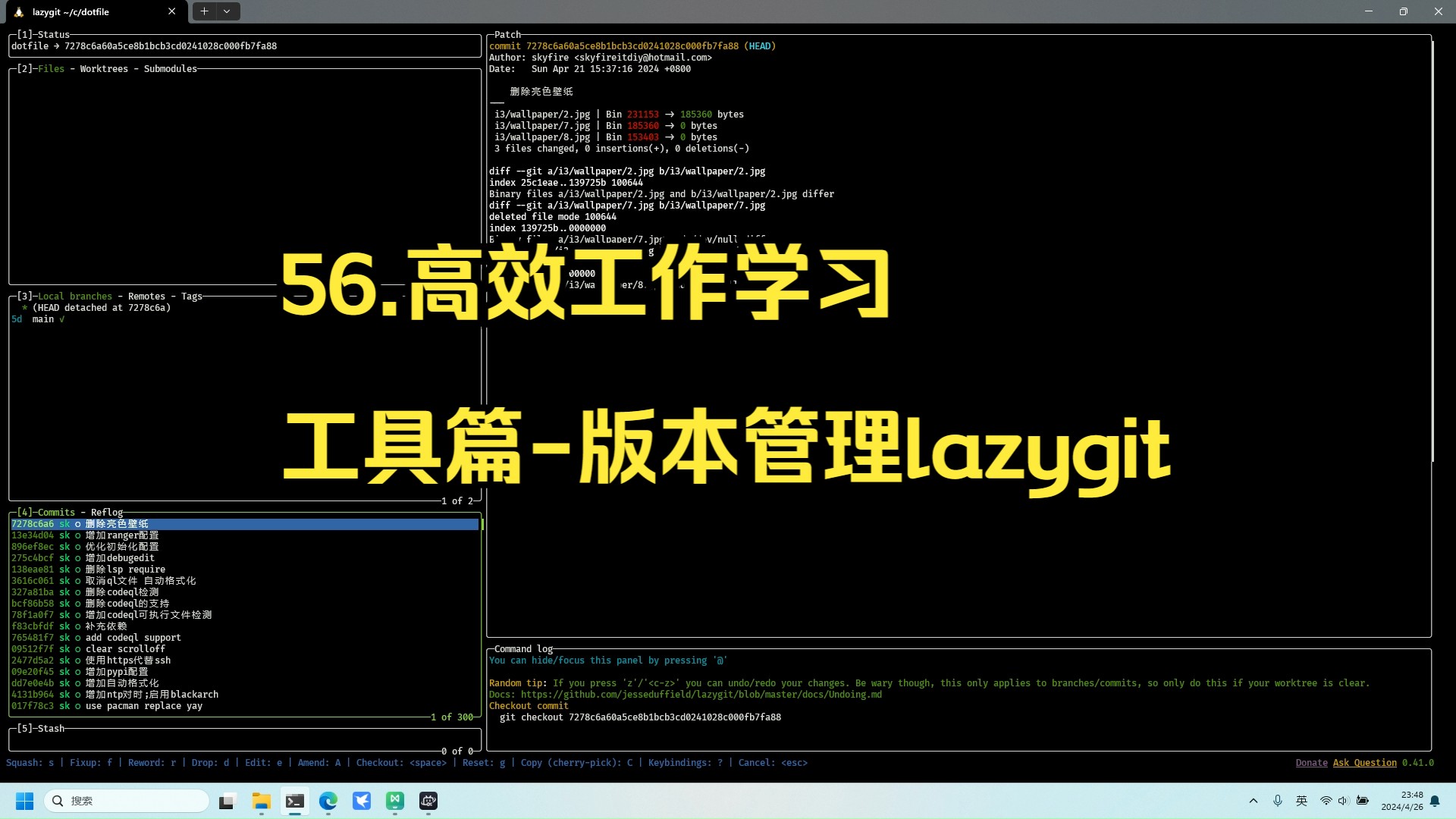The height and width of the screenshot is (819, 1456).
Task: Launch File Explorer from the taskbar
Action: pos(262,801)
